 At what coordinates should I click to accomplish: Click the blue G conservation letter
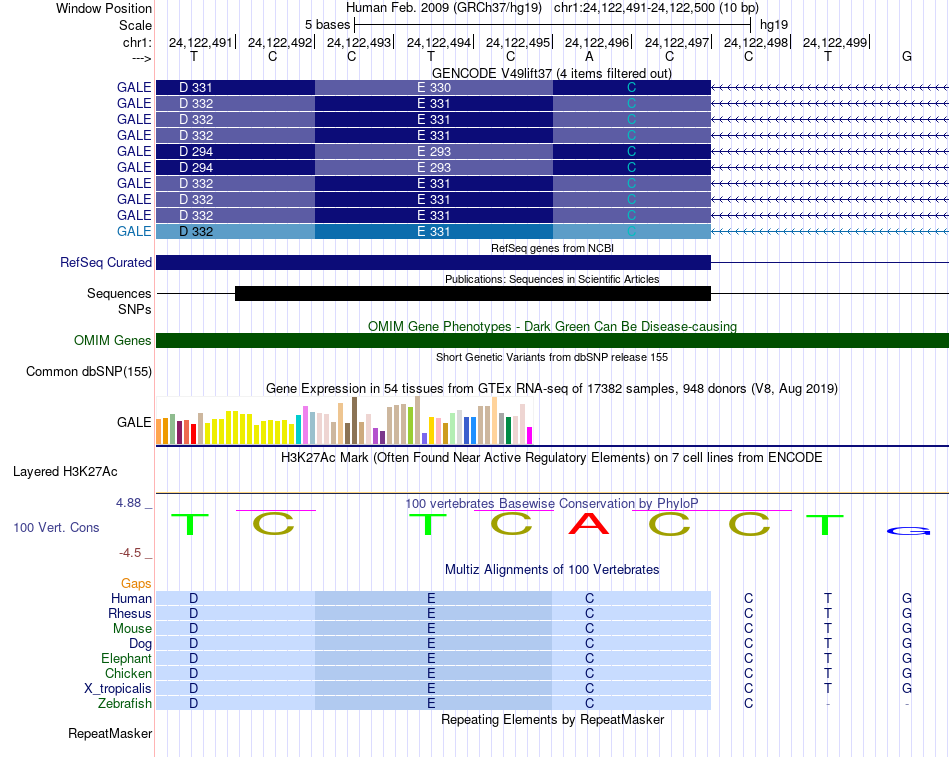(908, 531)
